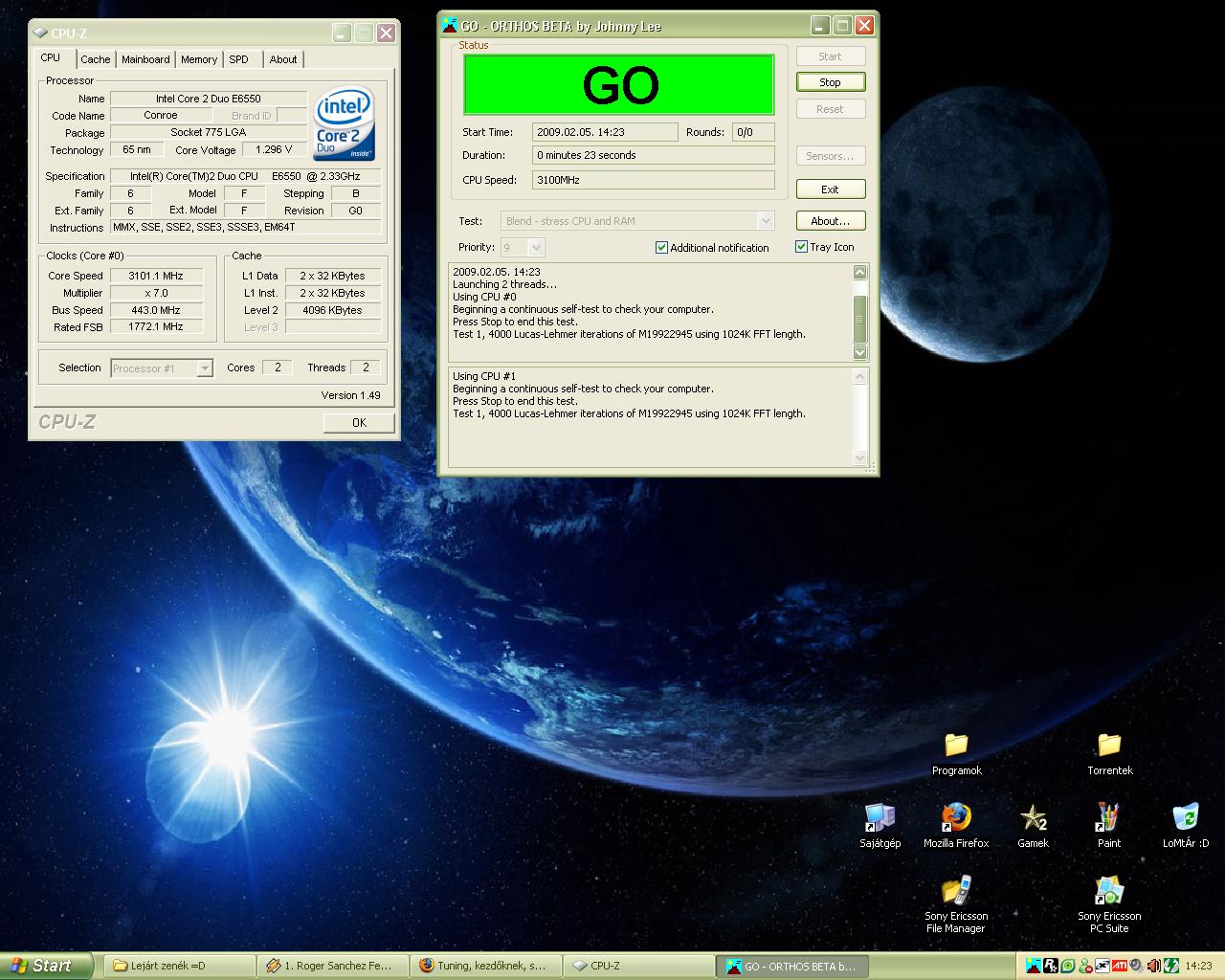Click the Sensors... button in ORTHOS
The image size is (1225, 980).
click(x=830, y=156)
